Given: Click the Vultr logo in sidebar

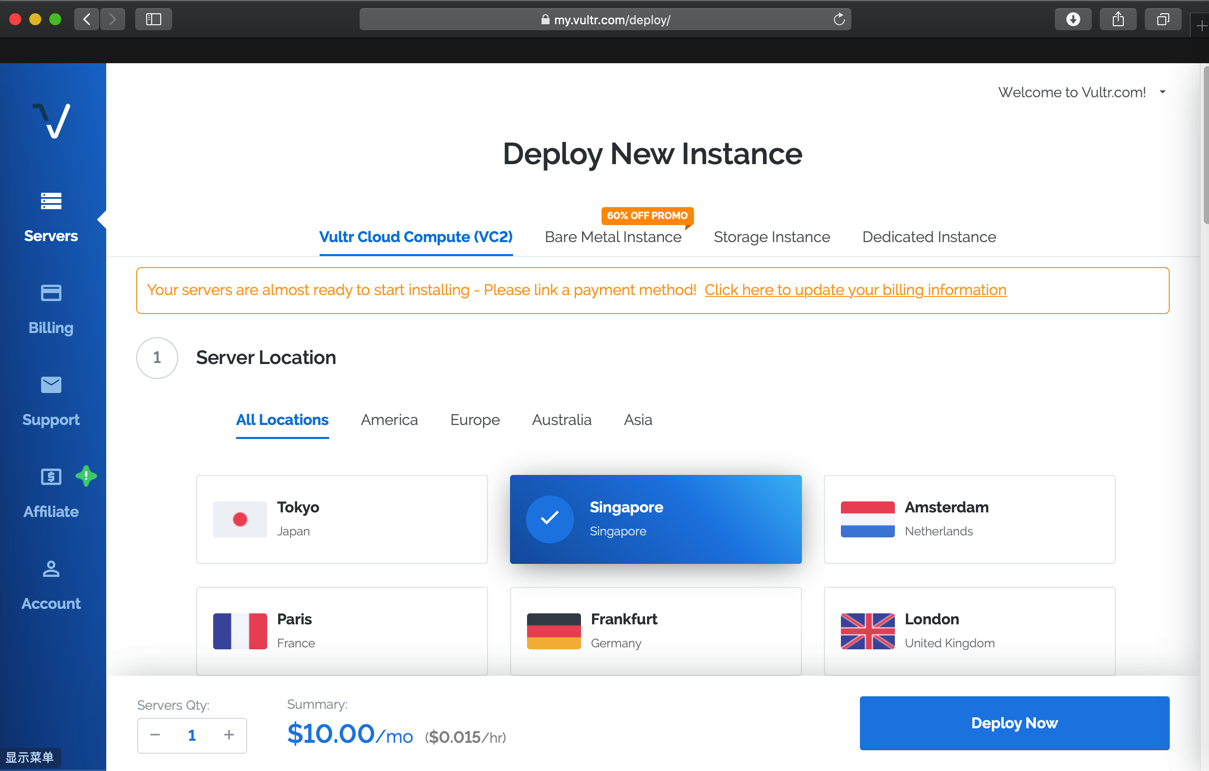Looking at the screenshot, I should coord(51,121).
